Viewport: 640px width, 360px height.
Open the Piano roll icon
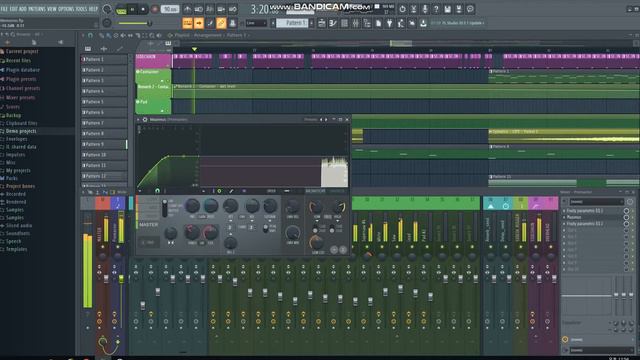point(333,23)
